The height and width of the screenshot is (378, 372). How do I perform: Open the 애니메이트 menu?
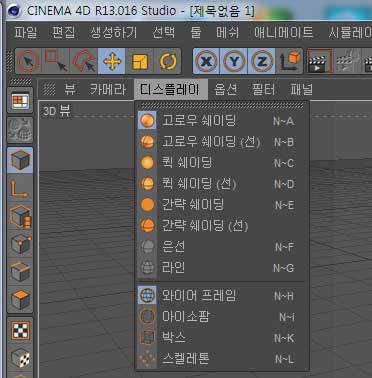point(284,32)
